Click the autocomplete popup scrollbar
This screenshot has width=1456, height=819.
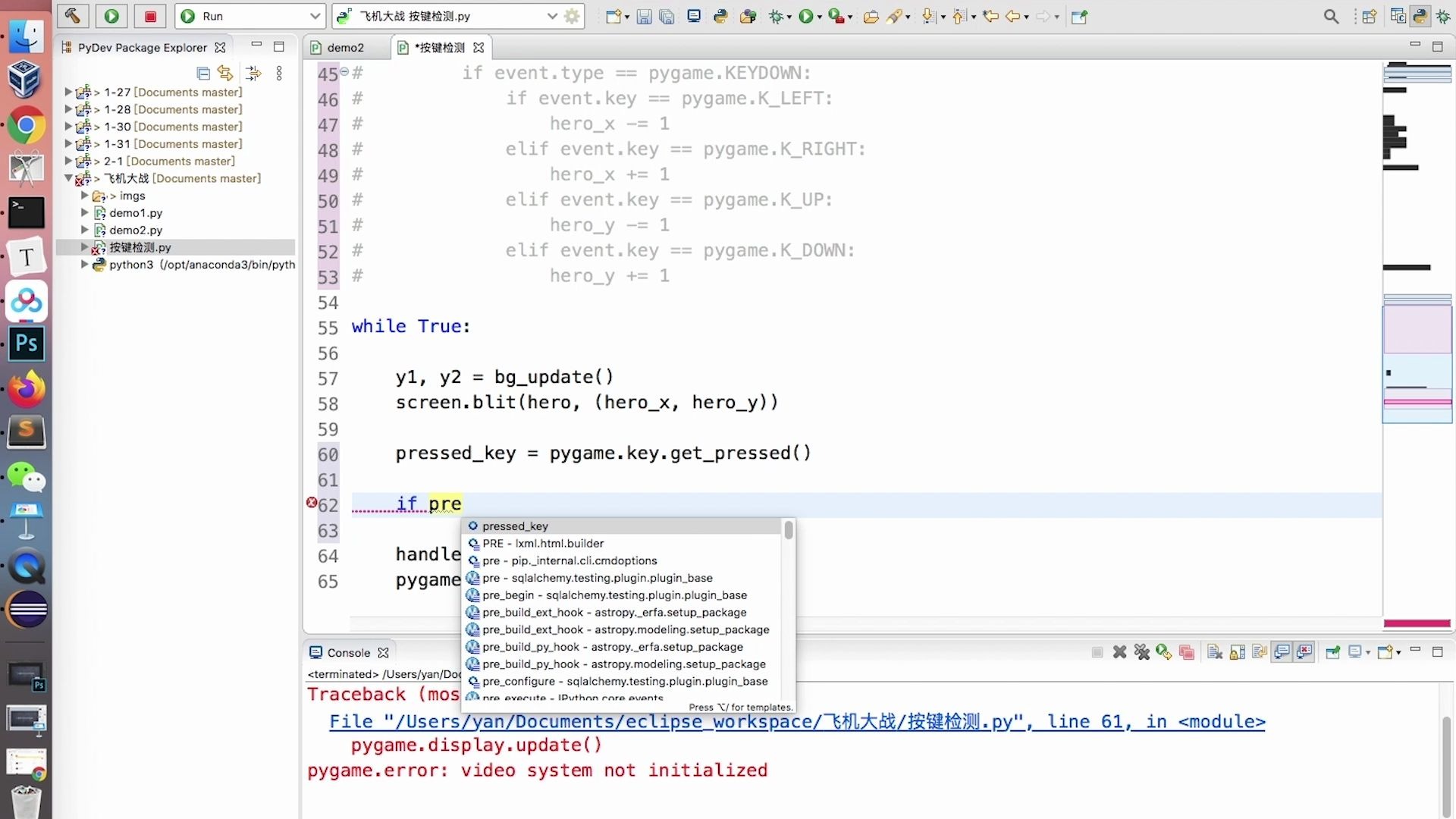coord(789,531)
